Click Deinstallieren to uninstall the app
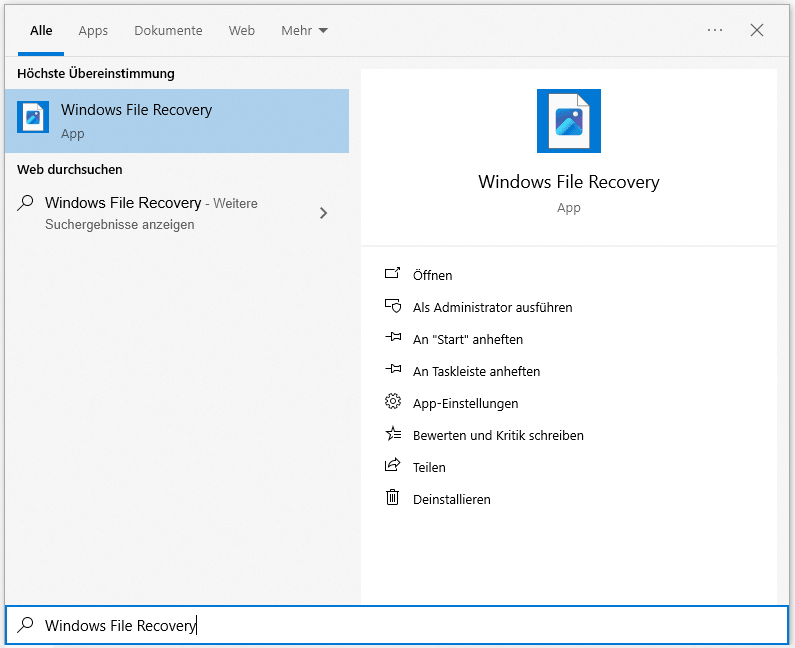The image size is (795, 648). coord(452,499)
